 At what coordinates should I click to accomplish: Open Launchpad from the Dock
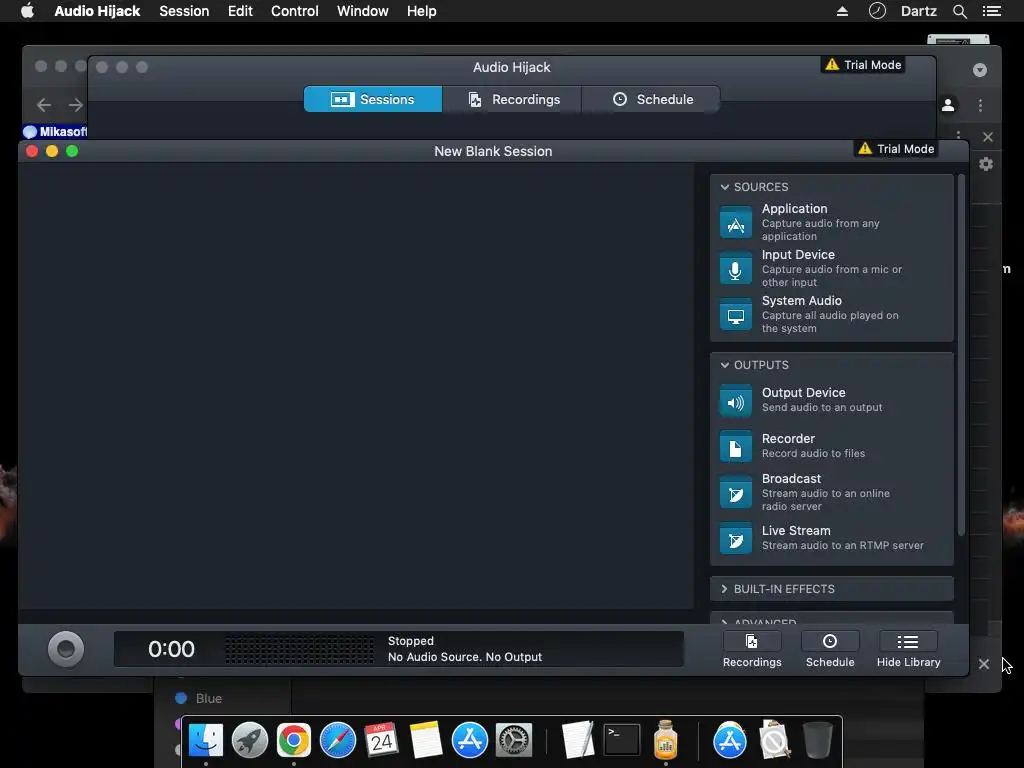[249, 740]
